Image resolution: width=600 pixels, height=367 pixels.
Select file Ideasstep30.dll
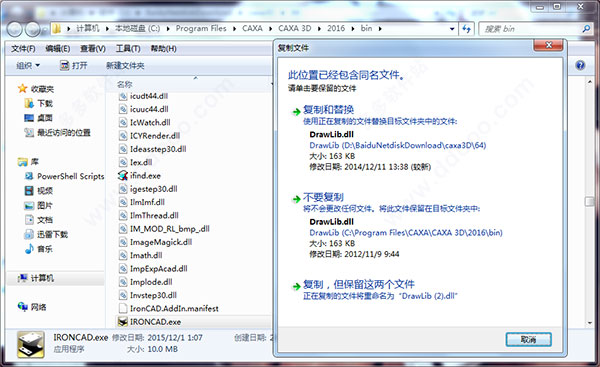tap(158, 149)
